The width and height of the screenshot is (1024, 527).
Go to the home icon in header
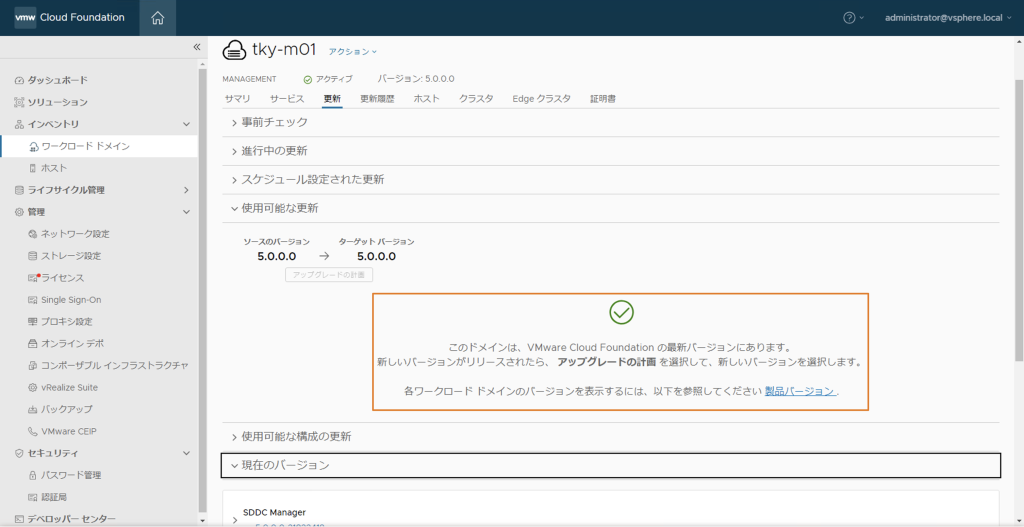pyautogui.click(x=157, y=18)
